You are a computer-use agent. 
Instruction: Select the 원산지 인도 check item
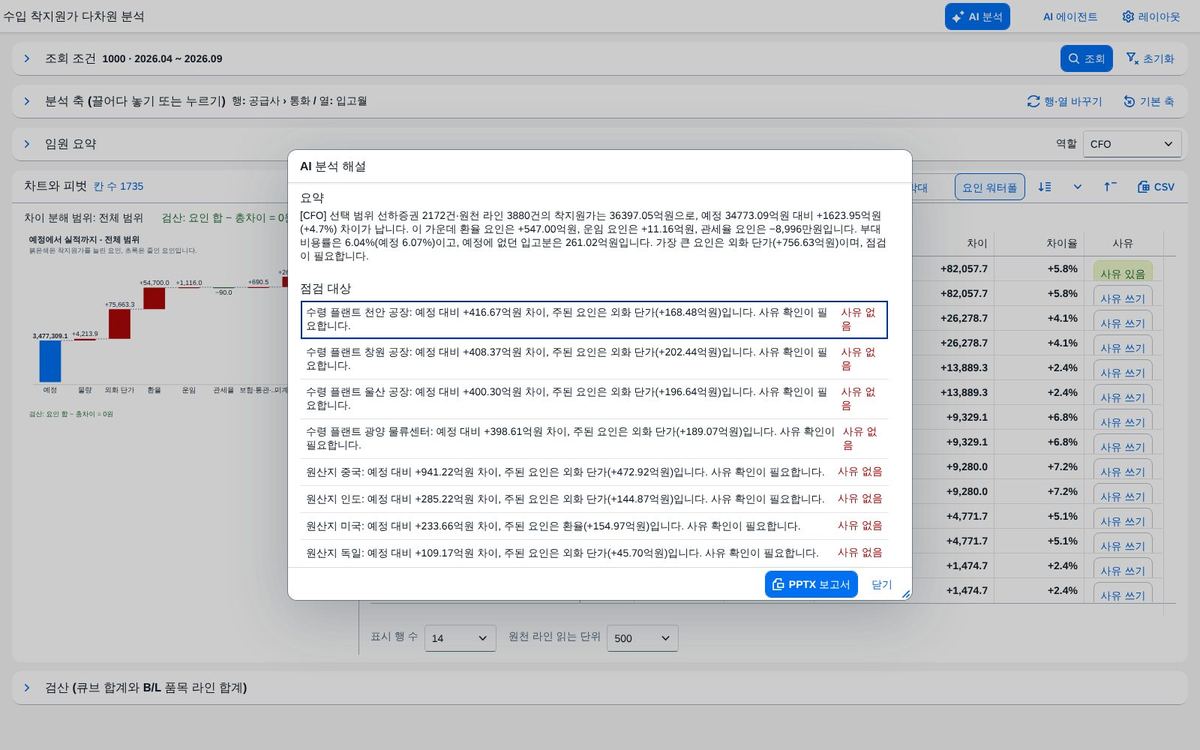tap(594, 499)
